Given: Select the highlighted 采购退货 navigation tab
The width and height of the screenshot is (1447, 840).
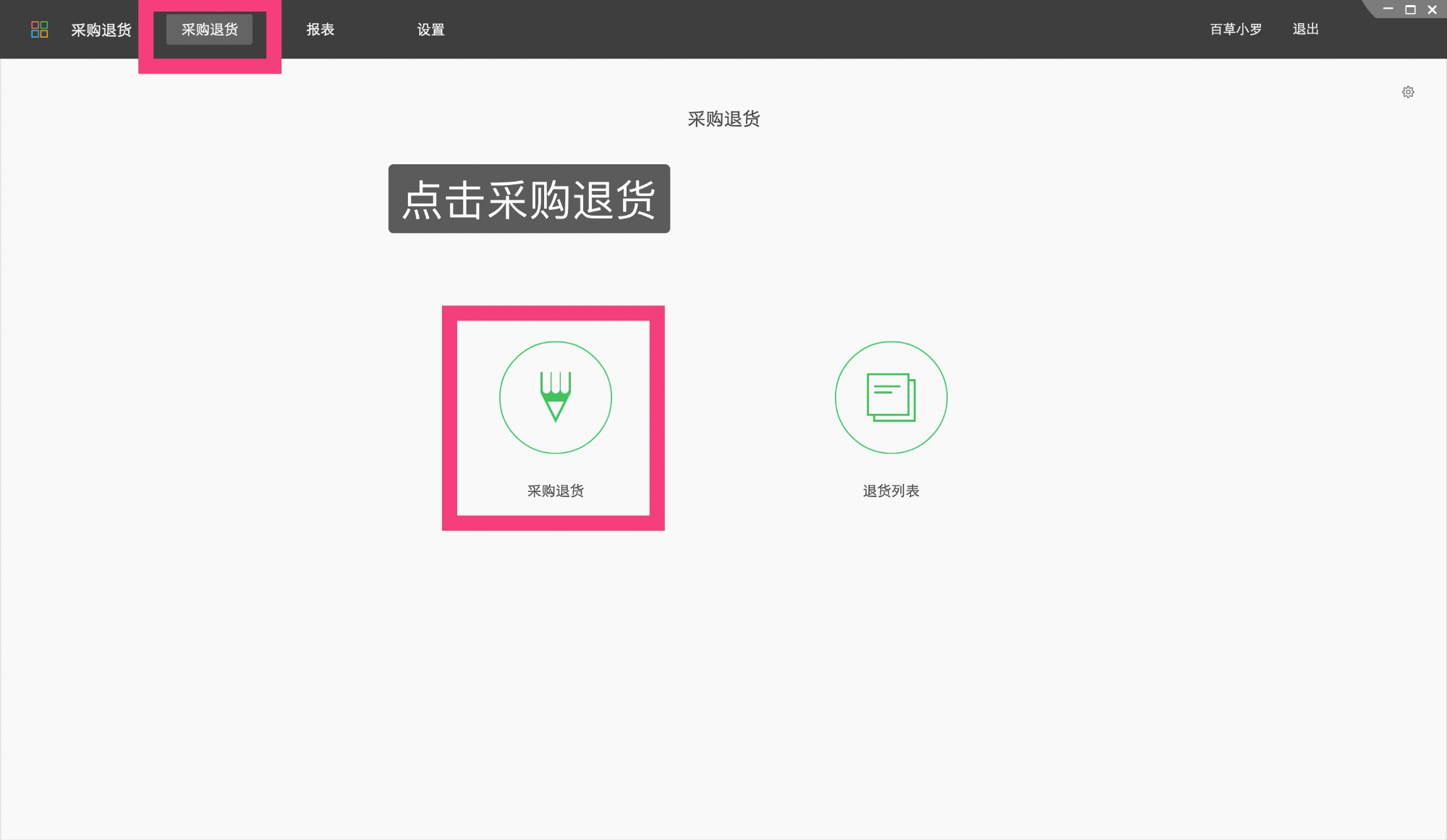Looking at the screenshot, I should (208, 29).
